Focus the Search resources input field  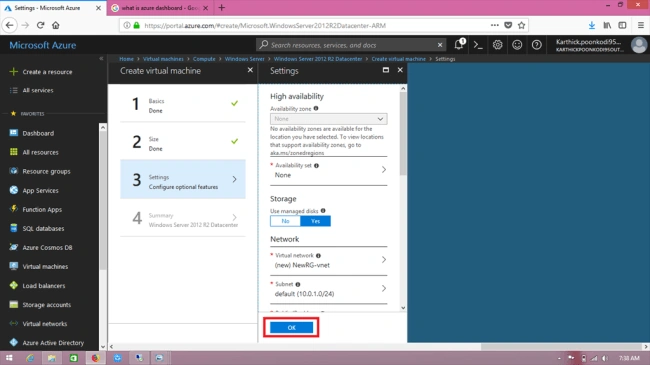point(352,45)
